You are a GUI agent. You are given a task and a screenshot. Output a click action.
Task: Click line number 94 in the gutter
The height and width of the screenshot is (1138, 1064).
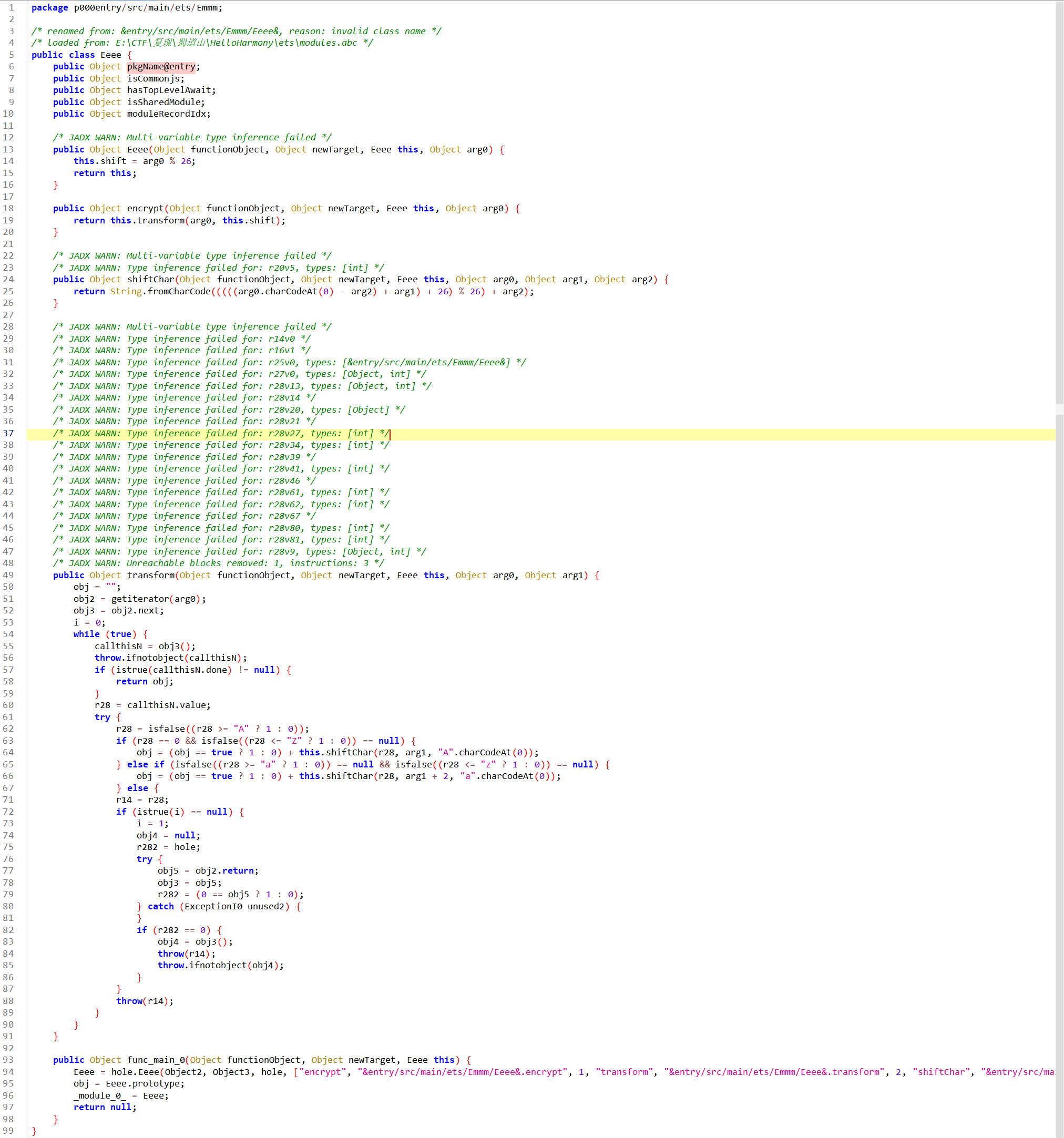[8, 1072]
